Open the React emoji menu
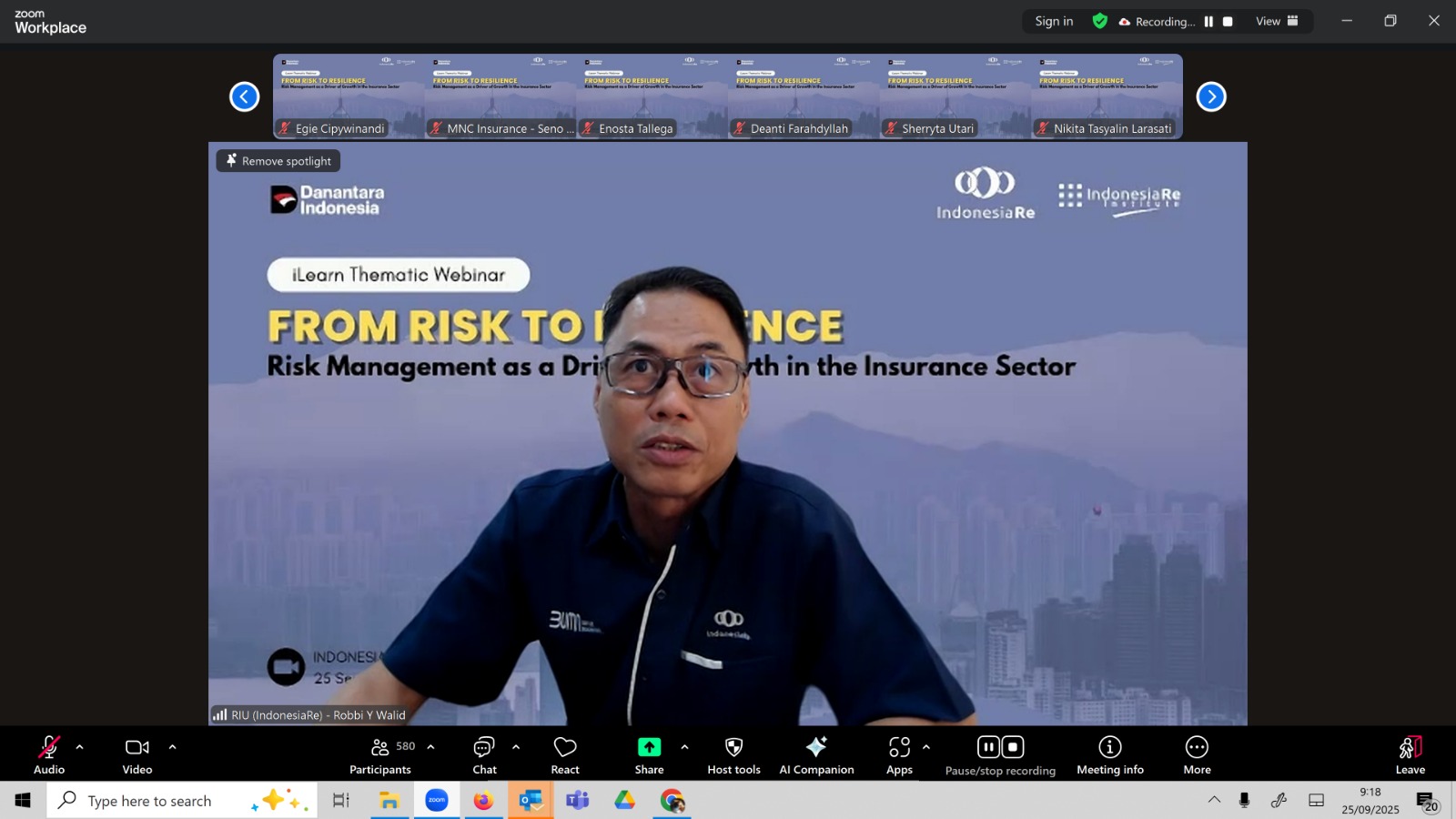This screenshot has height=819, width=1456. (565, 755)
